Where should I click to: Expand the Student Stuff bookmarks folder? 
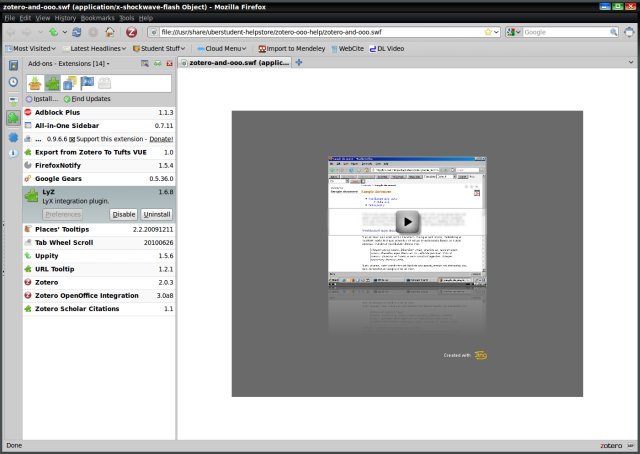point(159,49)
